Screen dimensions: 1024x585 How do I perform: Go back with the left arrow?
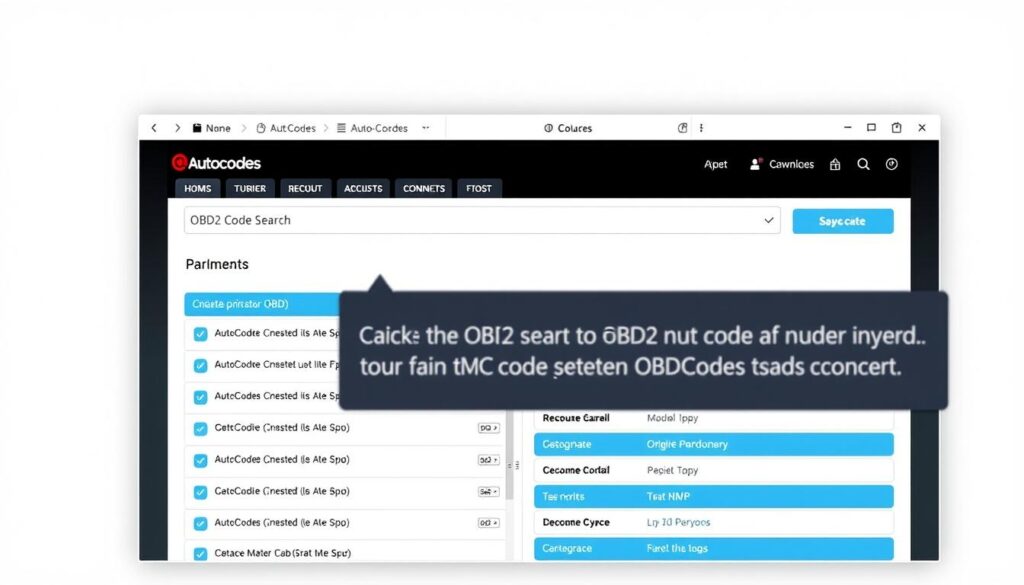154,128
